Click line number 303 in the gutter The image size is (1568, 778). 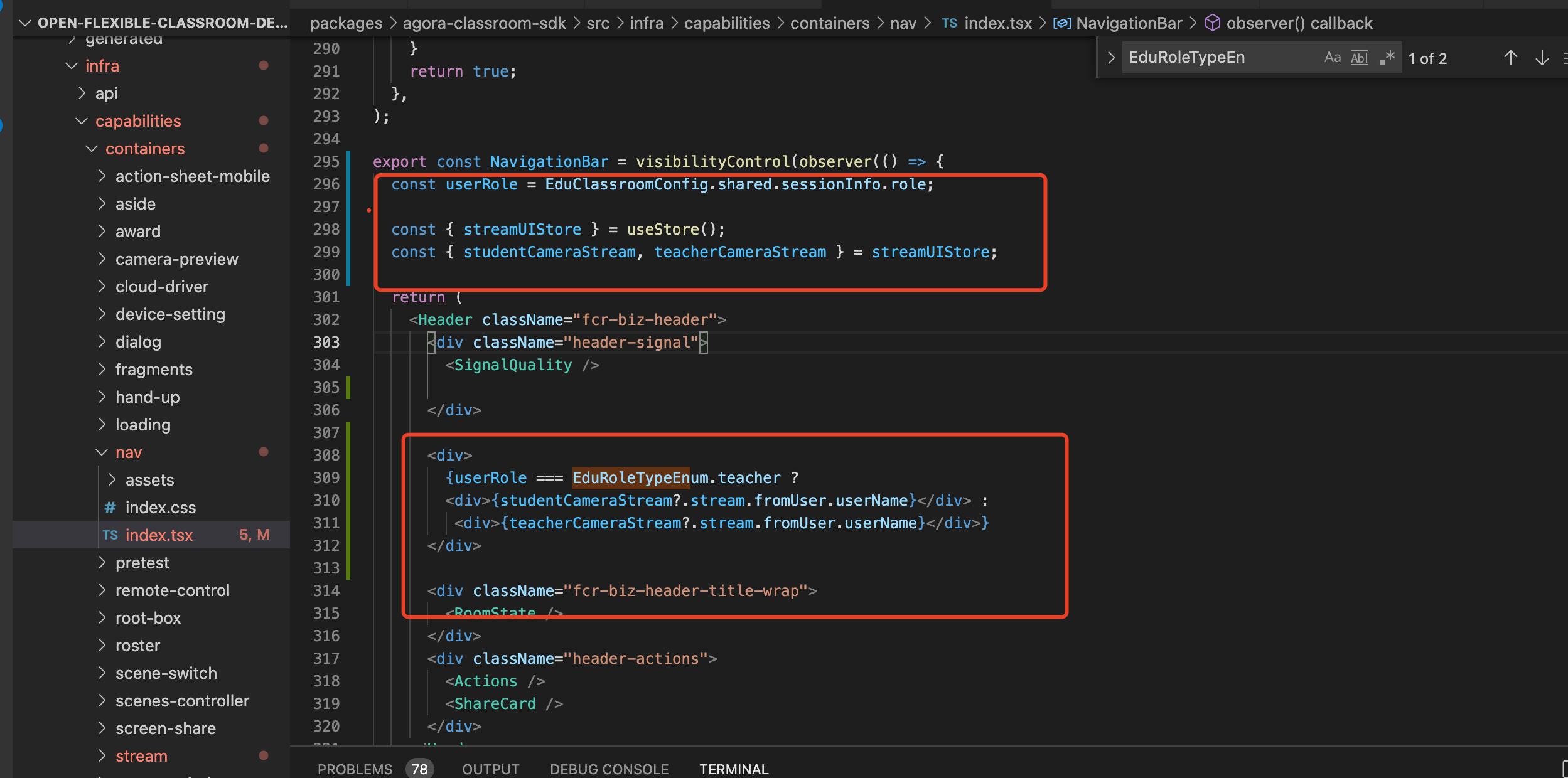[x=326, y=343]
